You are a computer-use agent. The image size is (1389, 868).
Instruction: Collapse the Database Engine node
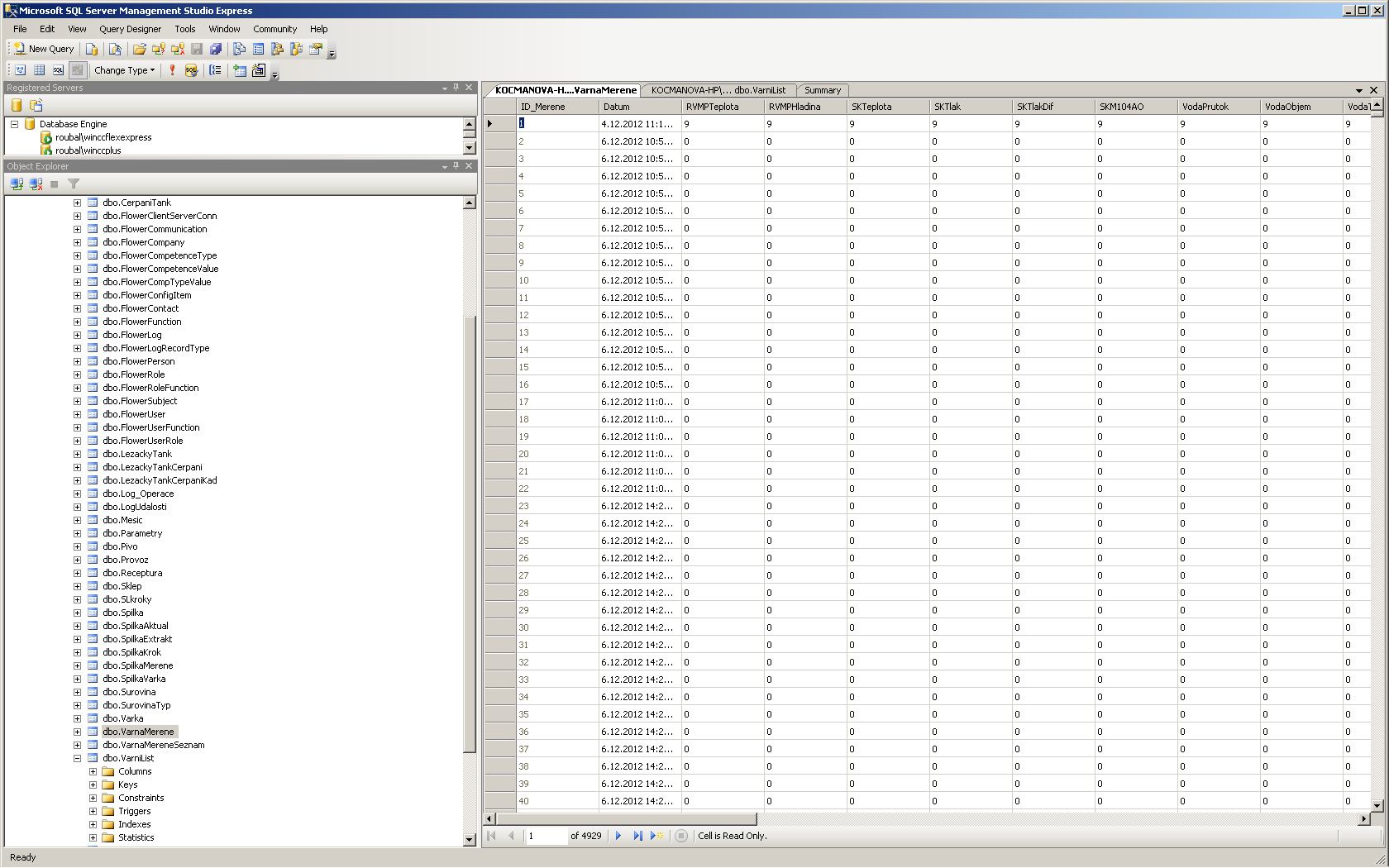click(14, 124)
